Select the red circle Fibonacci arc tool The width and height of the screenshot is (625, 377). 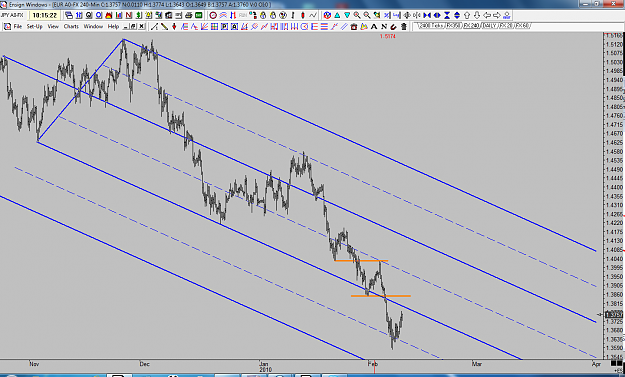coord(304,26)
